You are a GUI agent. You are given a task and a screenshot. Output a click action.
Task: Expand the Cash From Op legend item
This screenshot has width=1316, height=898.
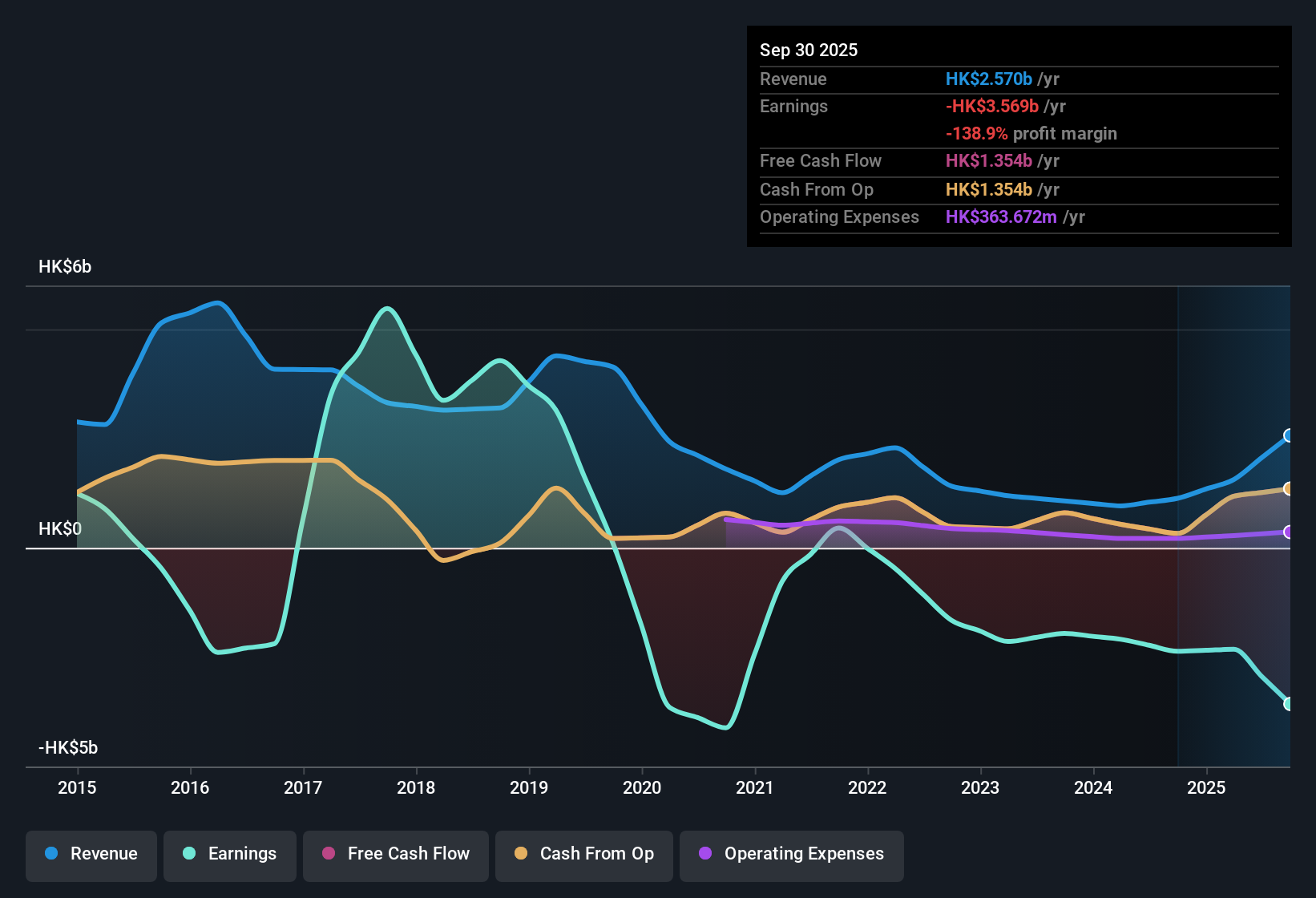click(x=583, y=855)
